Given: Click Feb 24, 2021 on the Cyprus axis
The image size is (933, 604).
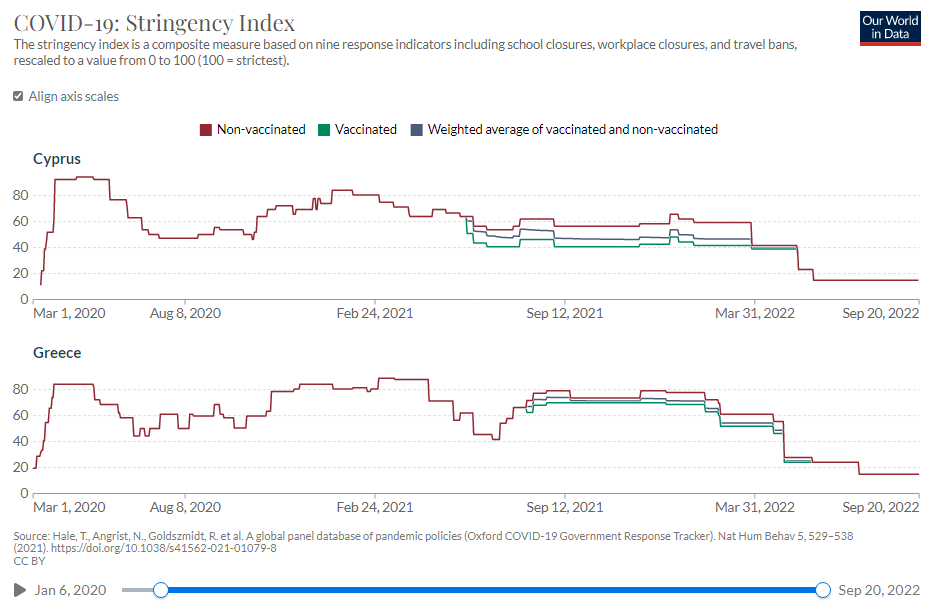Looking at the screenshot, I should click(x=375, y=313).
